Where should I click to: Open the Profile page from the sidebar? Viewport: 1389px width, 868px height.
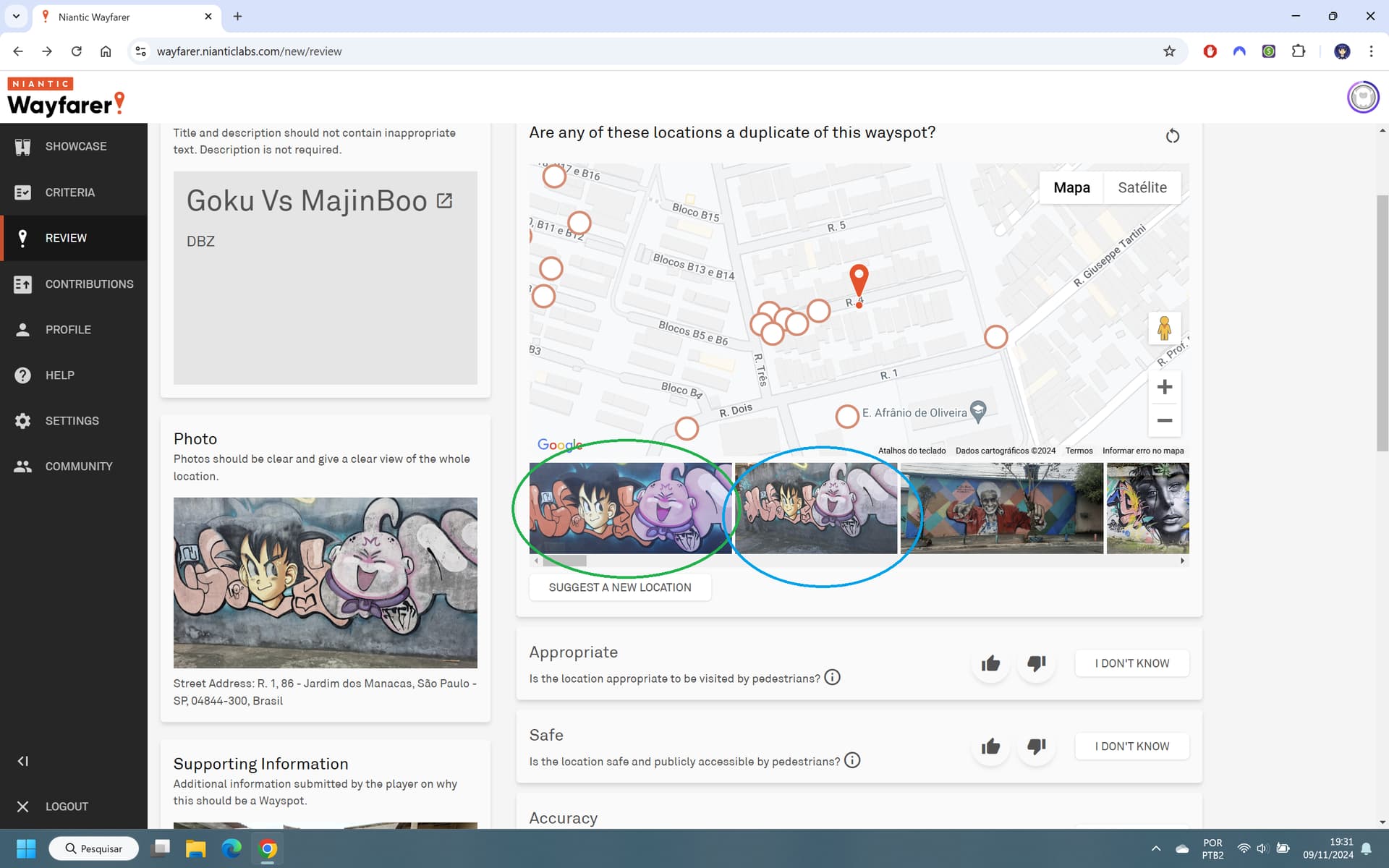click(x=74, y=329)
